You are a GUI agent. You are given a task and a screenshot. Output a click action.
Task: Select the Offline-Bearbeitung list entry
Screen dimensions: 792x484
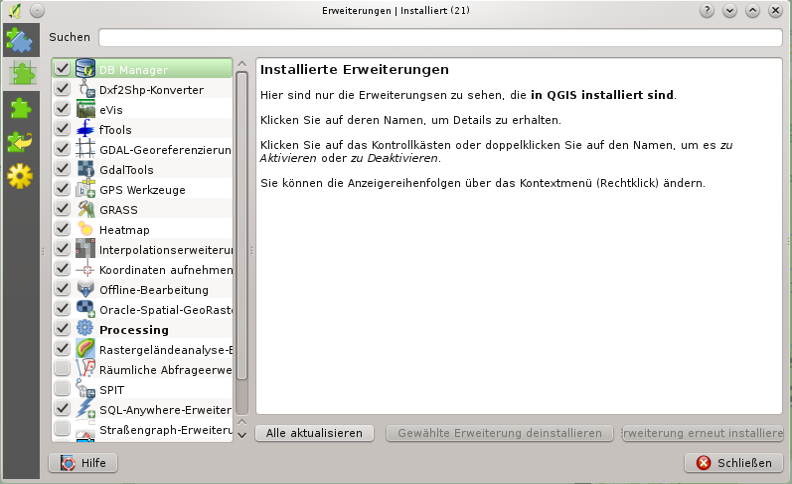pos(142,289)
